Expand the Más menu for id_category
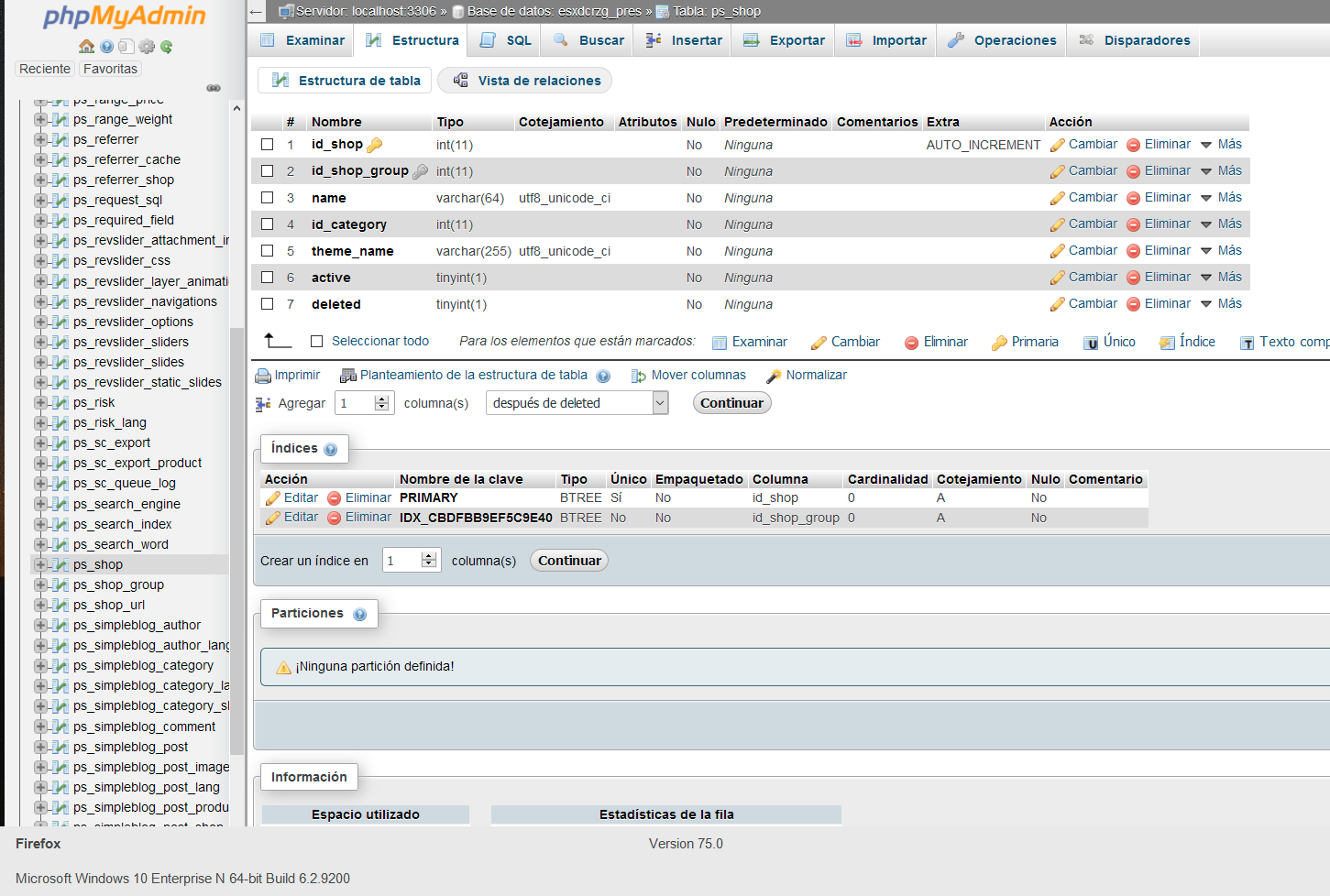 [1221, 224]
